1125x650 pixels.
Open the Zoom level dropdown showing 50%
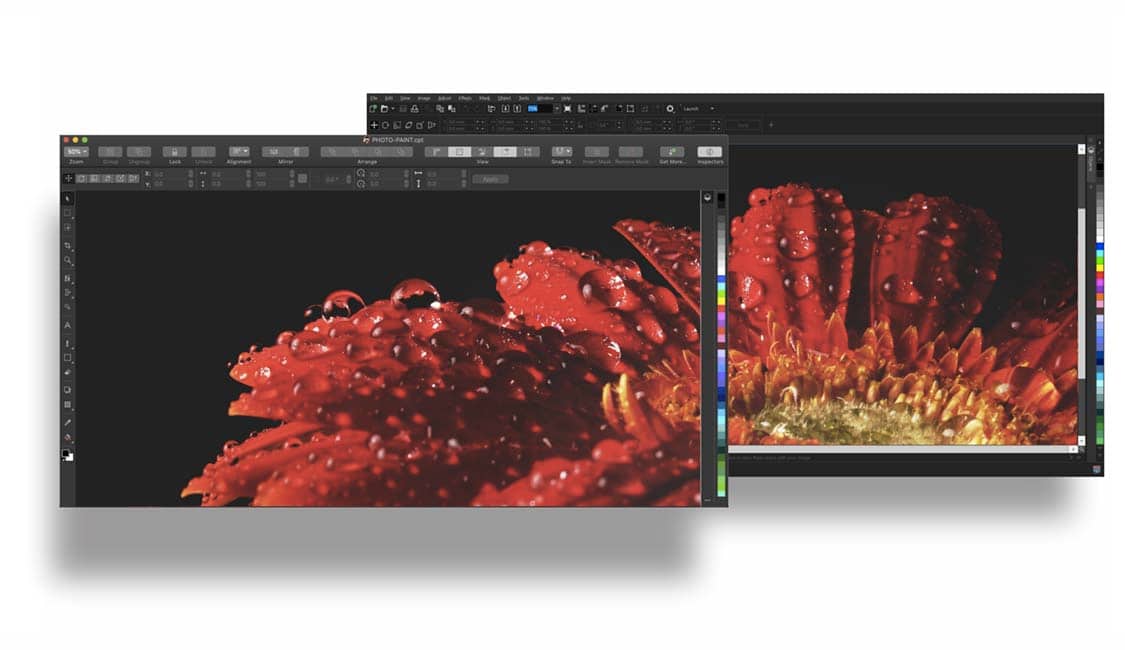[76, 151]
